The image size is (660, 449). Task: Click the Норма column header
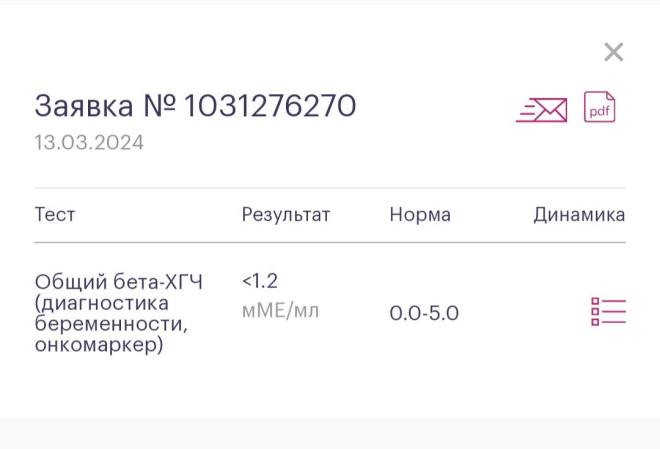(420, 215)
